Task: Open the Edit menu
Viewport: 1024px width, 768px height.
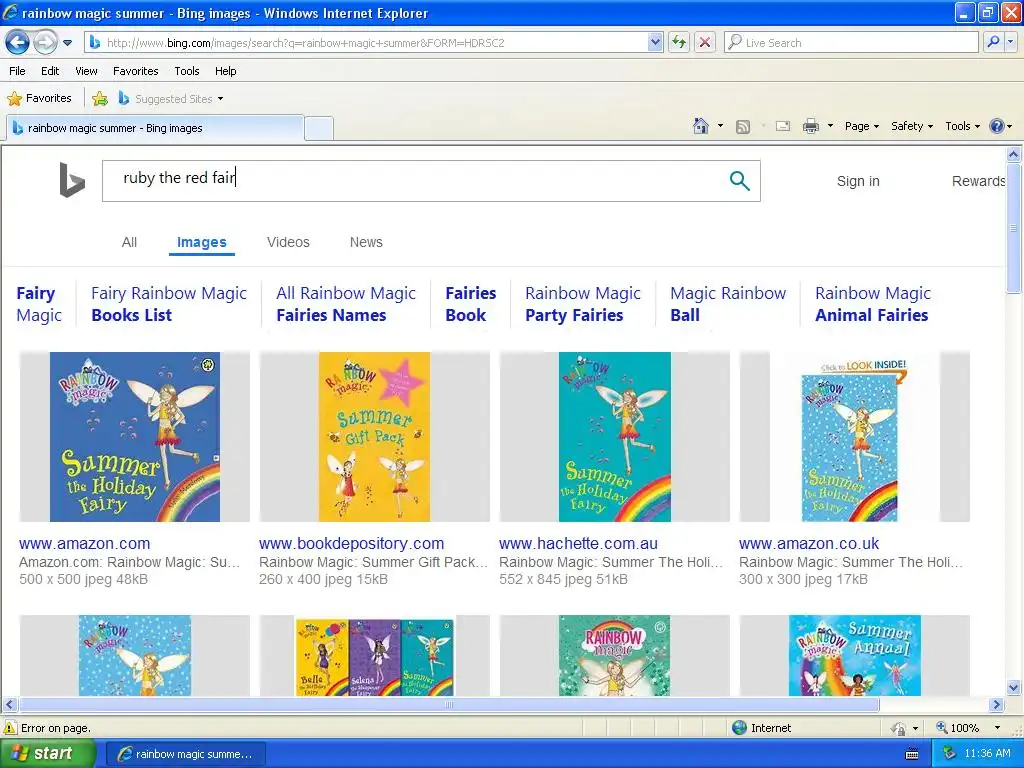Action: click(x=50, y=71)
